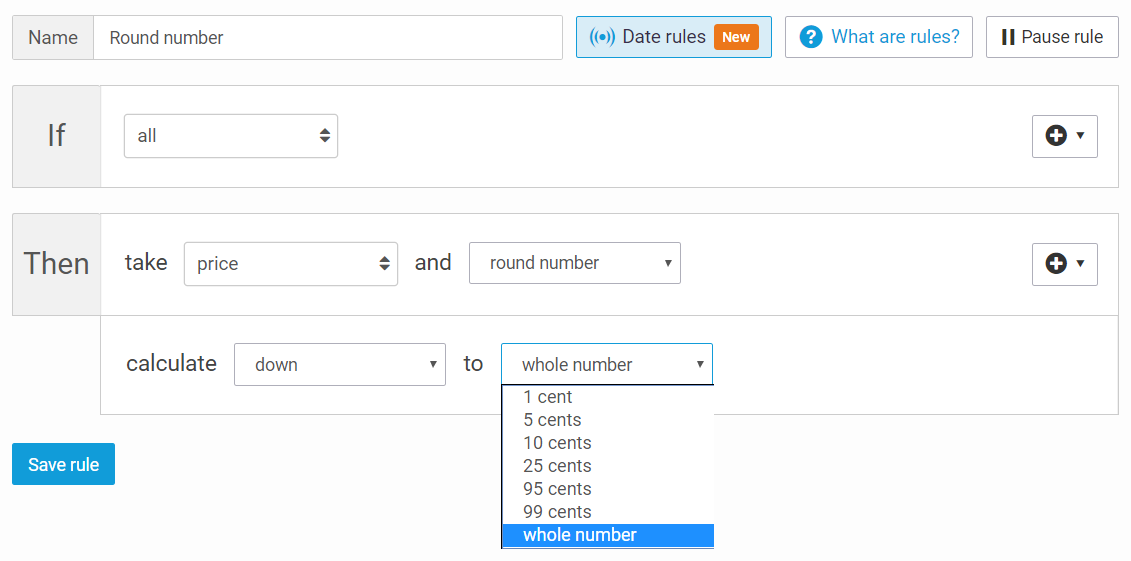
Task: Click the rule Name input field
Action: pos(327,38)
